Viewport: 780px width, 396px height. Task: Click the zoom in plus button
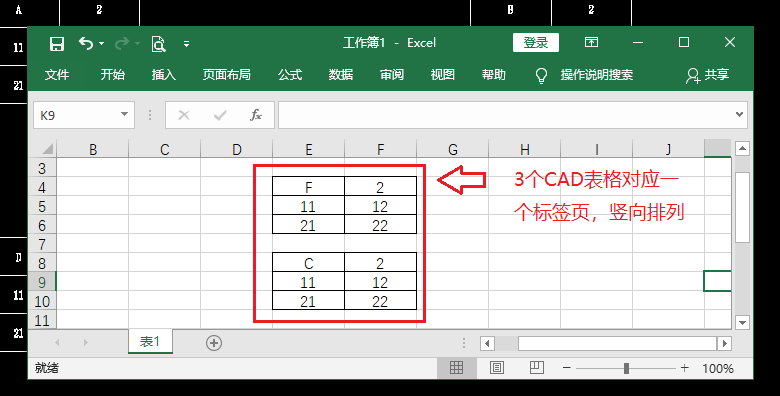685,368
